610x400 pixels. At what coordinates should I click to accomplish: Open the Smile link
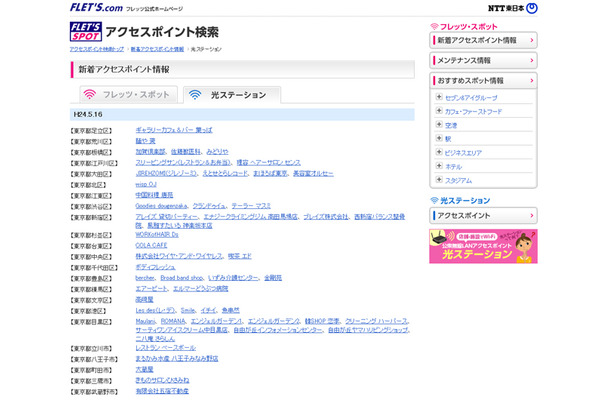coord(188,311)
